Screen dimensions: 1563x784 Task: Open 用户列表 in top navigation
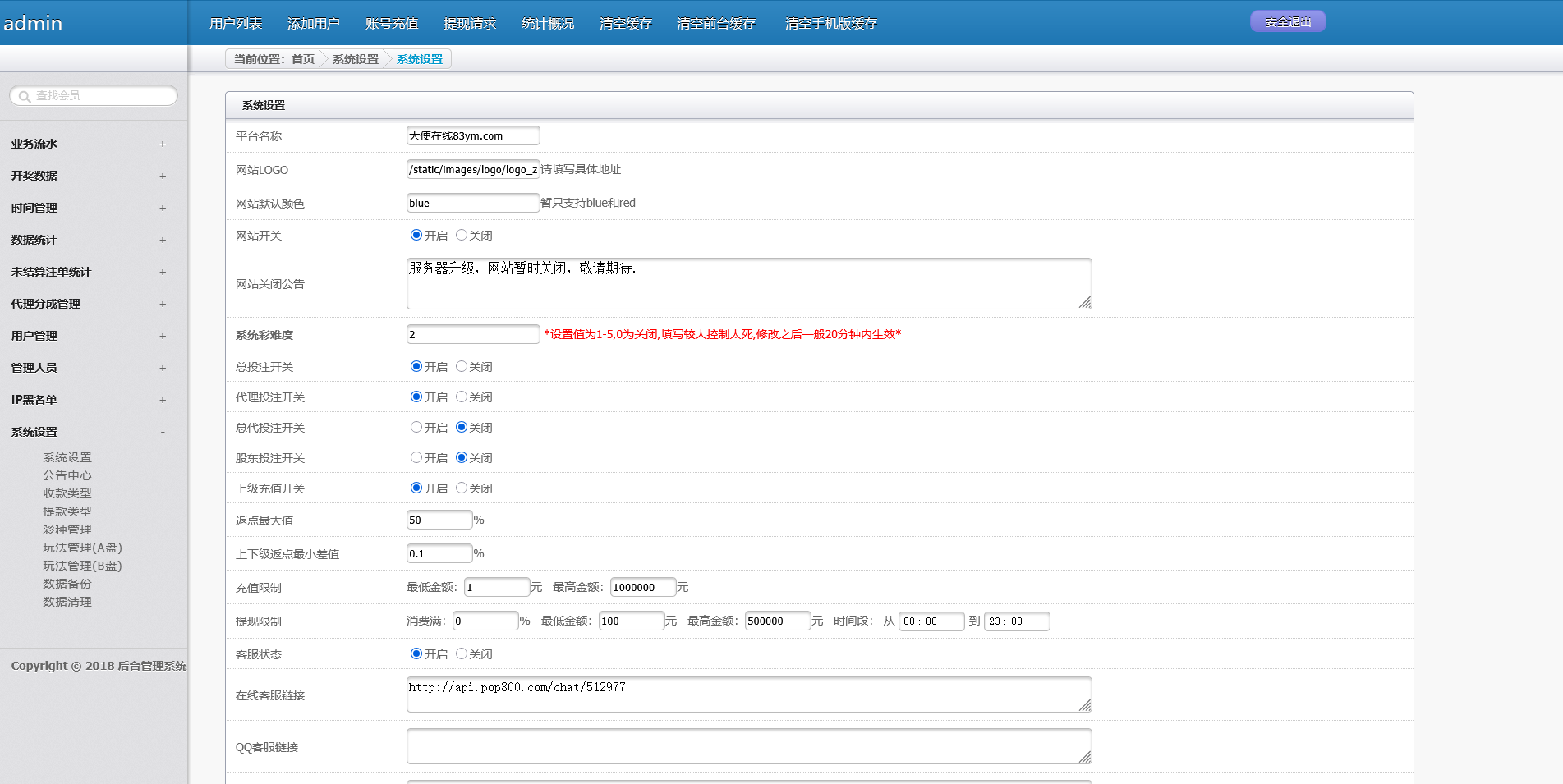[236, 23]
